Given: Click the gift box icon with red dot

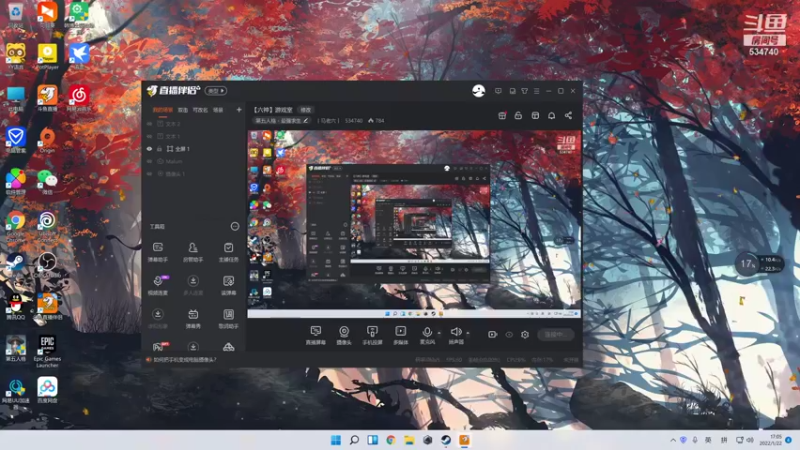Looking at the screenshot, I should [x=502, y=116].
